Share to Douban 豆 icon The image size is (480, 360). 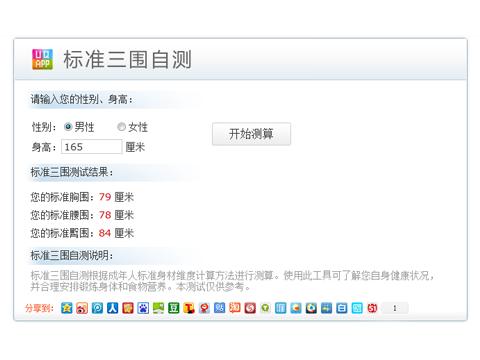click(174, 308)
